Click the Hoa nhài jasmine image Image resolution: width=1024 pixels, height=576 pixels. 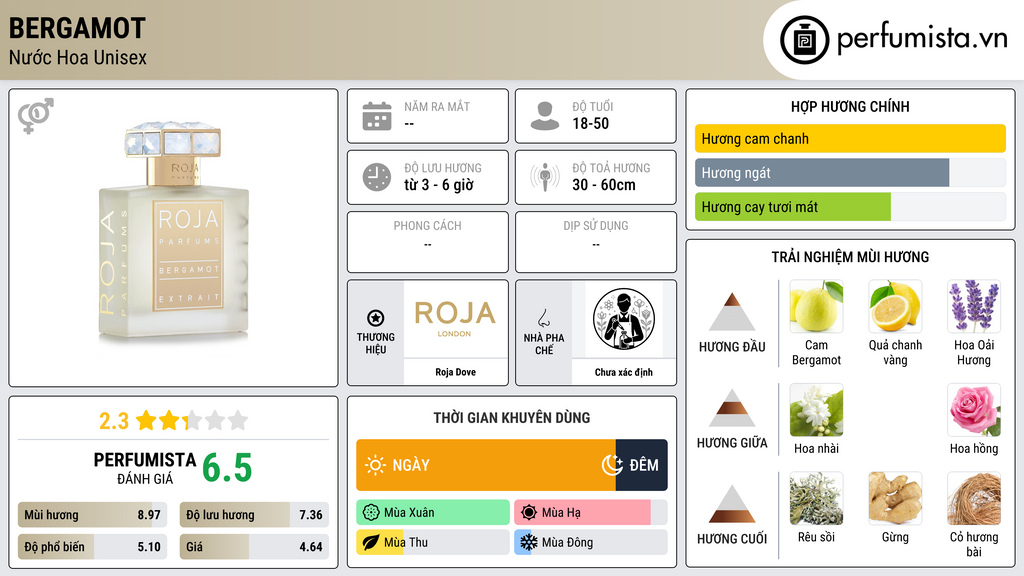pyautogui.click(x=816, y=409)
